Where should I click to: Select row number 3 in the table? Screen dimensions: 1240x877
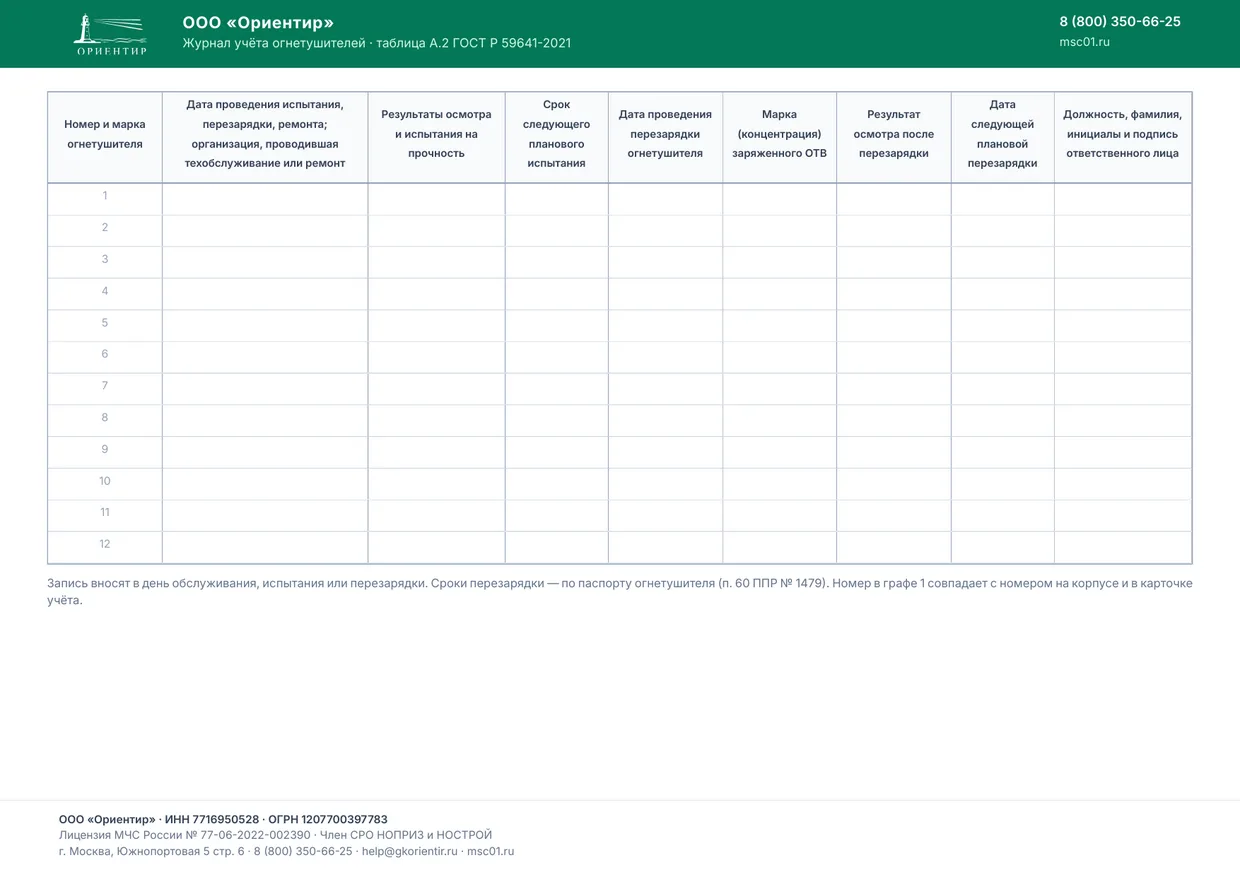620,262
